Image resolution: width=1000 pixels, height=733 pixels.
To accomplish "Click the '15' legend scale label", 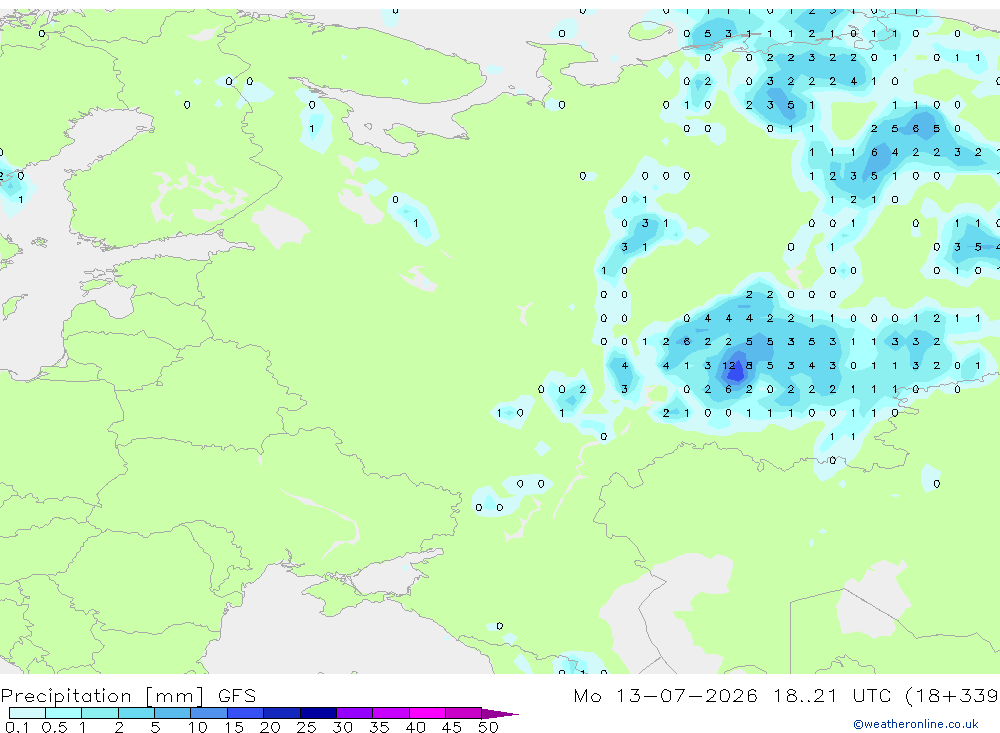I will point(234,727).
